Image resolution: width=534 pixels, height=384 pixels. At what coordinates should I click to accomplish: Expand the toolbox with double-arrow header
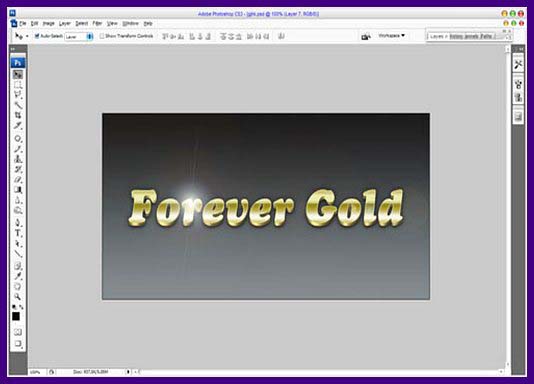[x=13, y=49]
